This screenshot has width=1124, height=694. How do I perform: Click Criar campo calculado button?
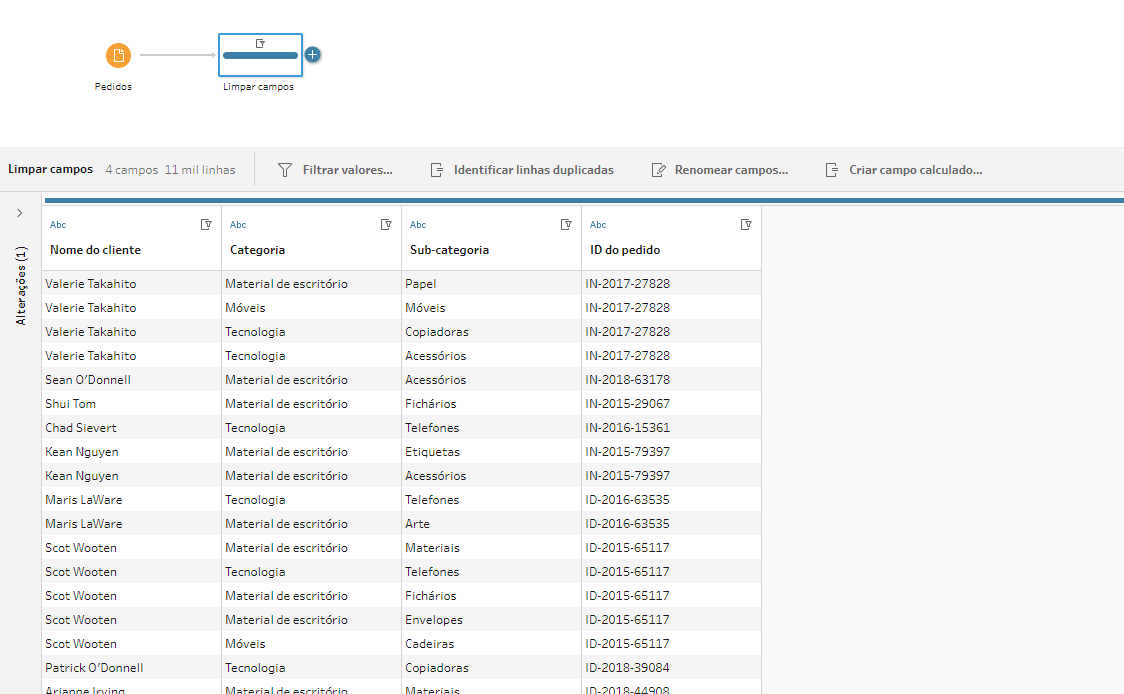[903, 170]
